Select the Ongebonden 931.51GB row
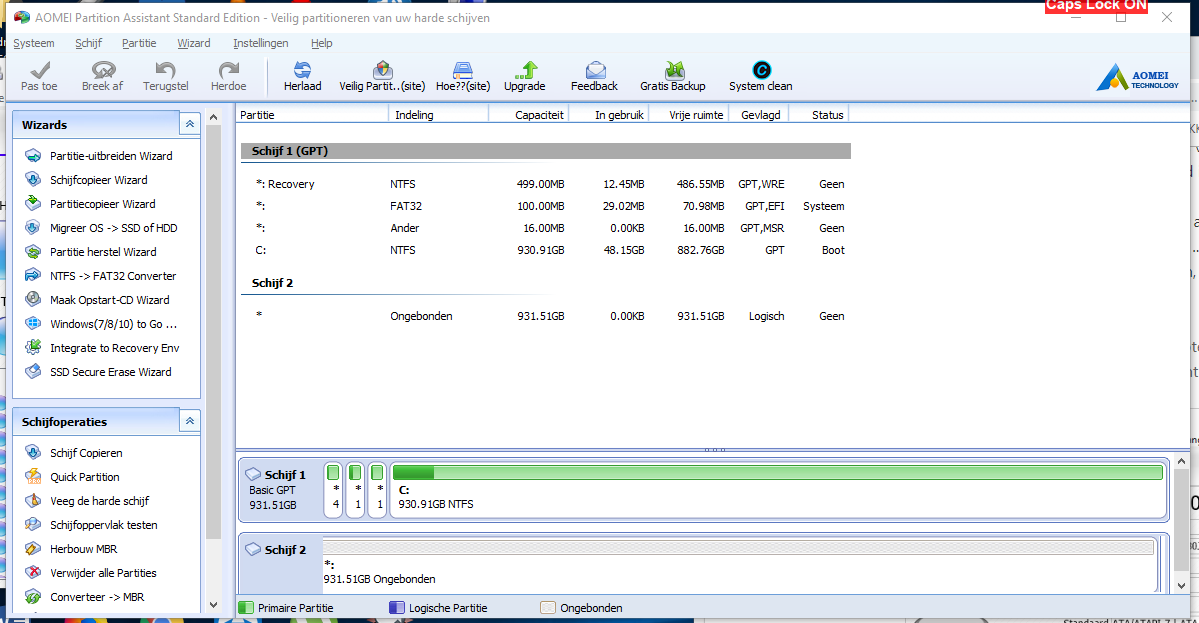Viewport: 1199px width, 623px height. (546, 316)
